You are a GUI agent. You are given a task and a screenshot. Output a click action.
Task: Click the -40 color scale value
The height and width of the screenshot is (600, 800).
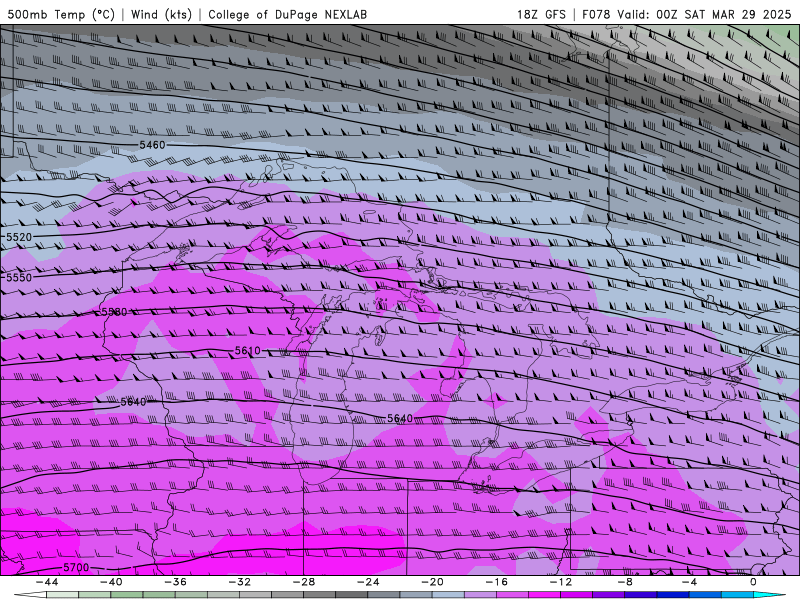pos(111,582)
